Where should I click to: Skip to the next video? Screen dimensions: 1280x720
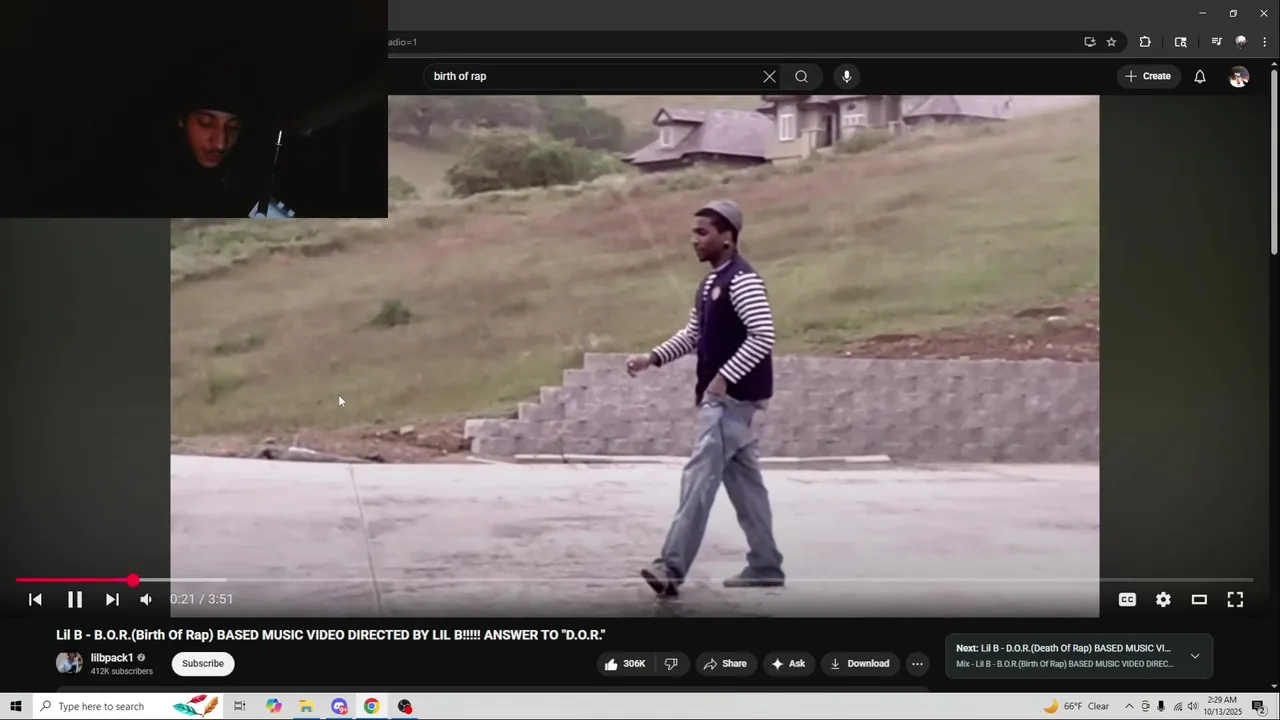click(112, 600)
